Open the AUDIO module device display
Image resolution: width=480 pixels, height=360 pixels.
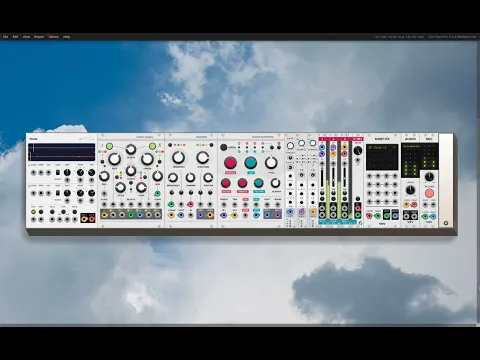tap(410, 160)
